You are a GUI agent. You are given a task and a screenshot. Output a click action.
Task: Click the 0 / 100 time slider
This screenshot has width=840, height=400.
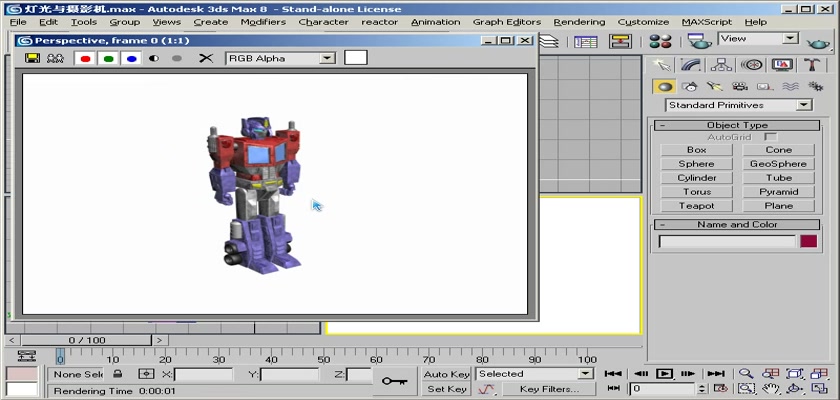coord(87,340)
